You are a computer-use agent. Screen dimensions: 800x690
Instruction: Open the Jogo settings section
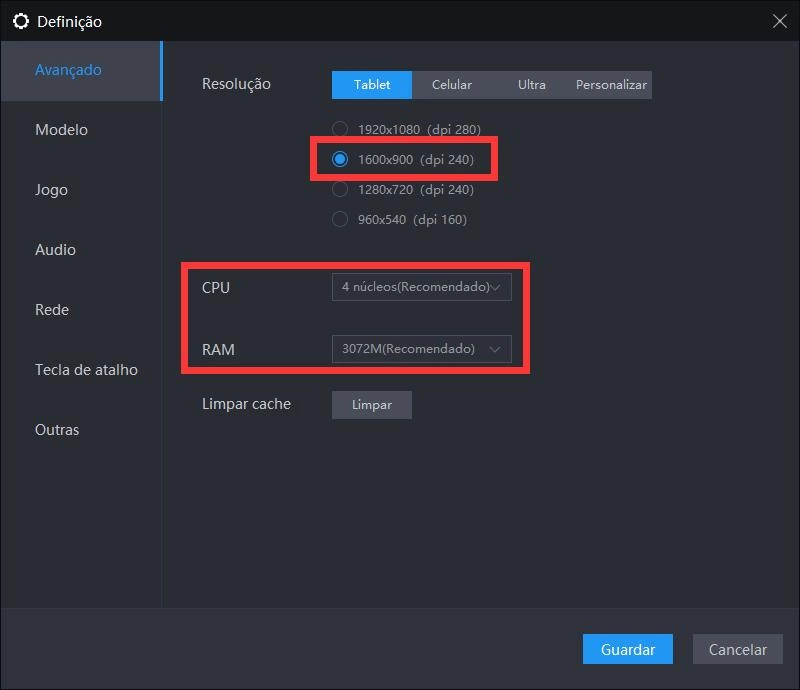point(51,190)
